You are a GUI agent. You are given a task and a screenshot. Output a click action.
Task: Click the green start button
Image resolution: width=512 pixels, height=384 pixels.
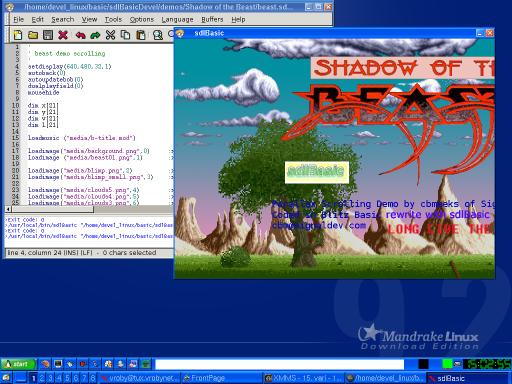18,364
